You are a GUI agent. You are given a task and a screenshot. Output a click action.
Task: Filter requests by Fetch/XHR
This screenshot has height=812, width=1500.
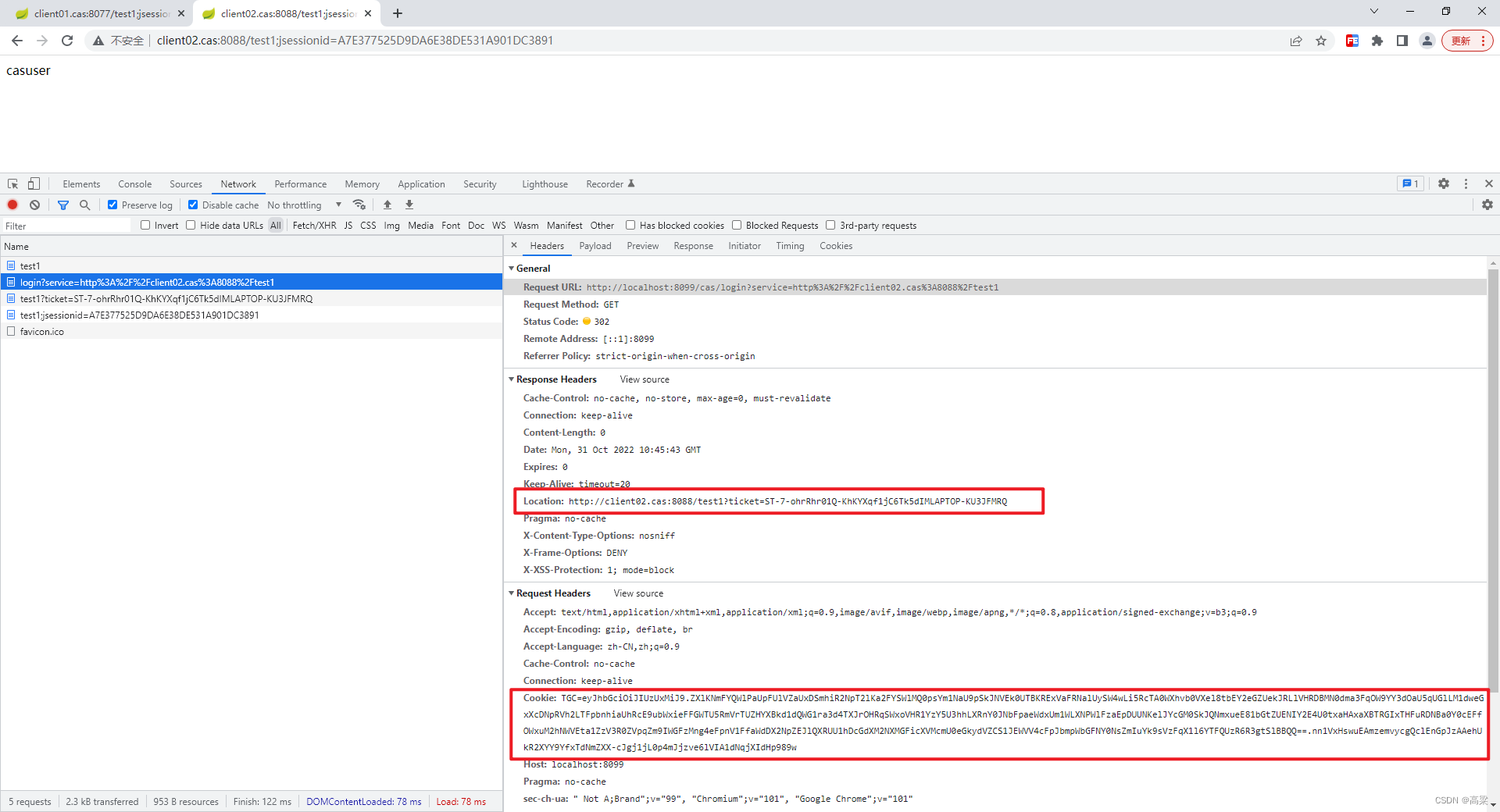pos(314,226)
